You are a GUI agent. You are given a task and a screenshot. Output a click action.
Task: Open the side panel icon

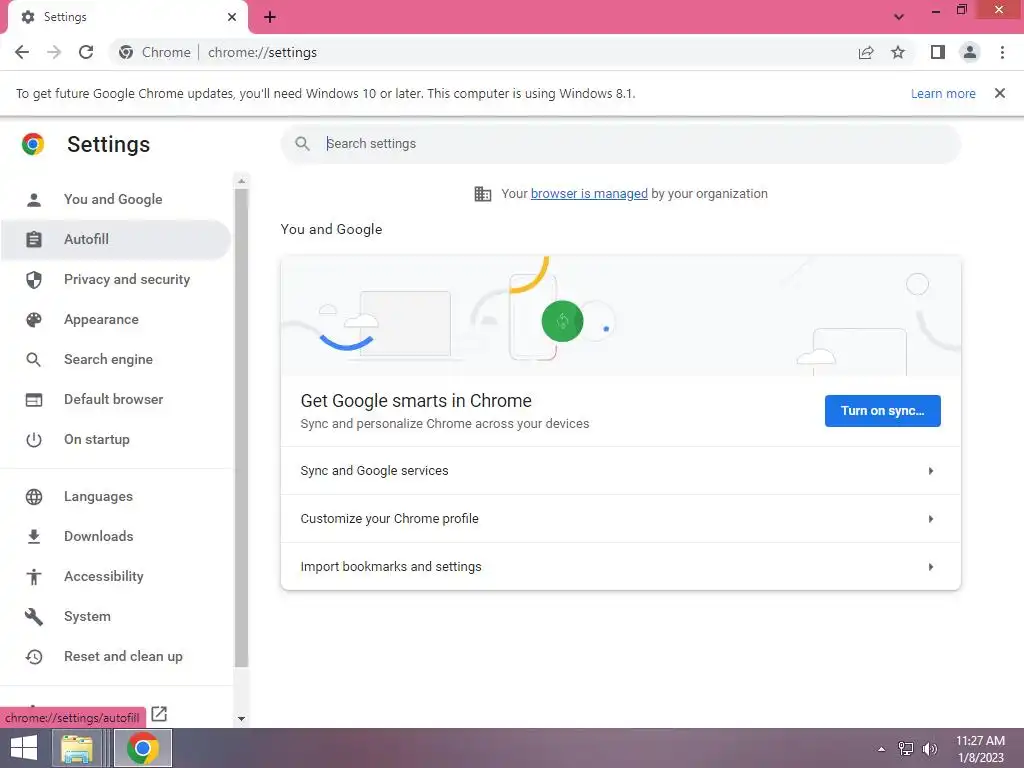tap(938, 52)
